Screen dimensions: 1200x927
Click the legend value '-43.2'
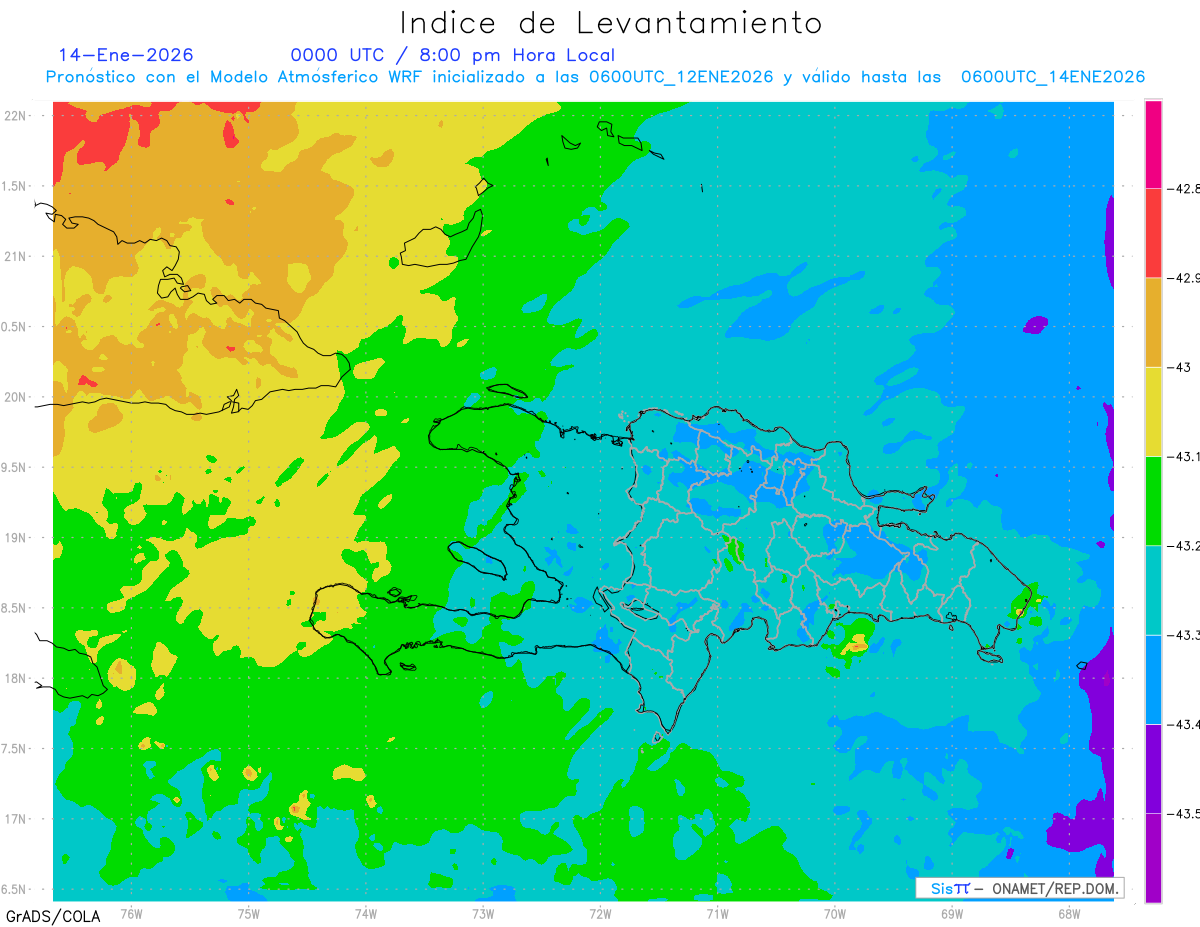coord(1184,545)
